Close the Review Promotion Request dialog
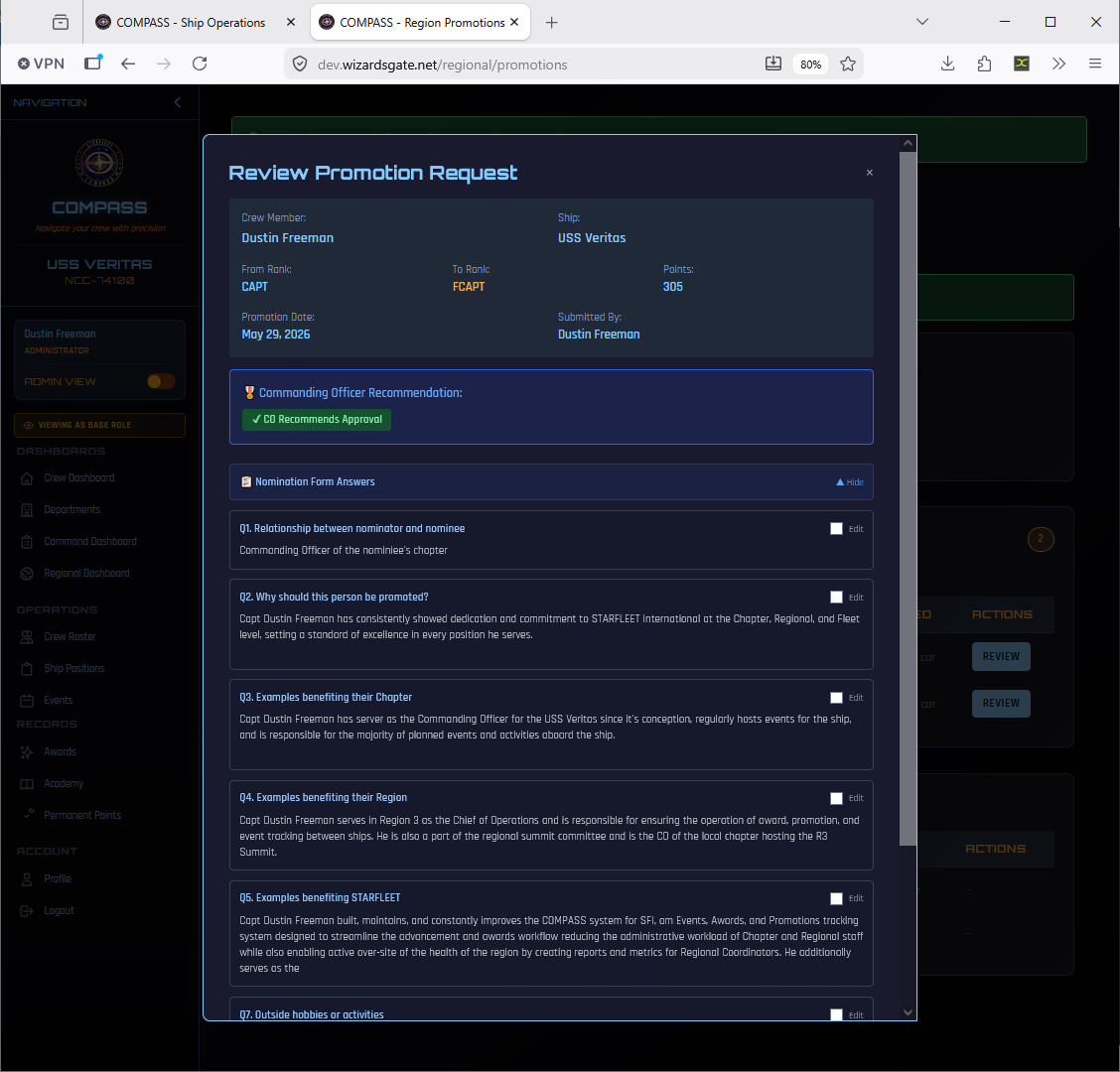 869,173
